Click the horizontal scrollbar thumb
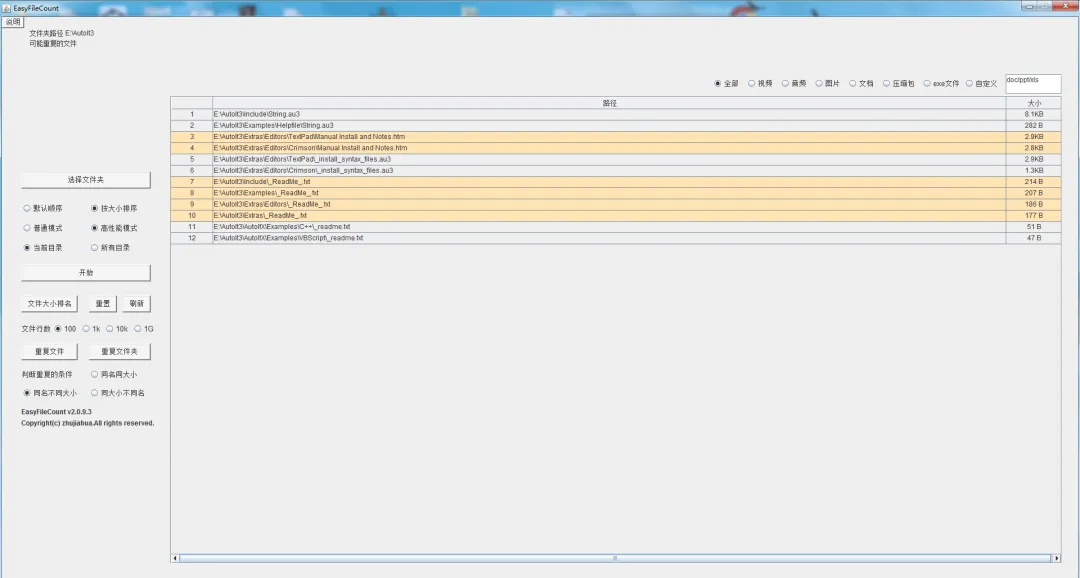This screenshot has width=1080, height=578. coord(615,558)
